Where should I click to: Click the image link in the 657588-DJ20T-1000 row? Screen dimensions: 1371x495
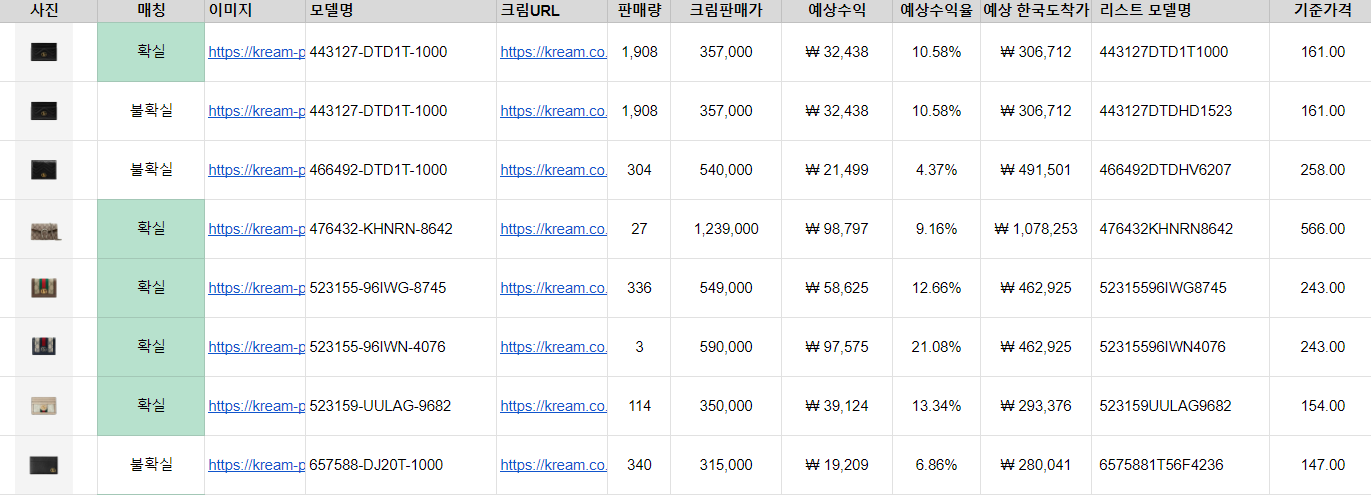(x=256, y=465)
